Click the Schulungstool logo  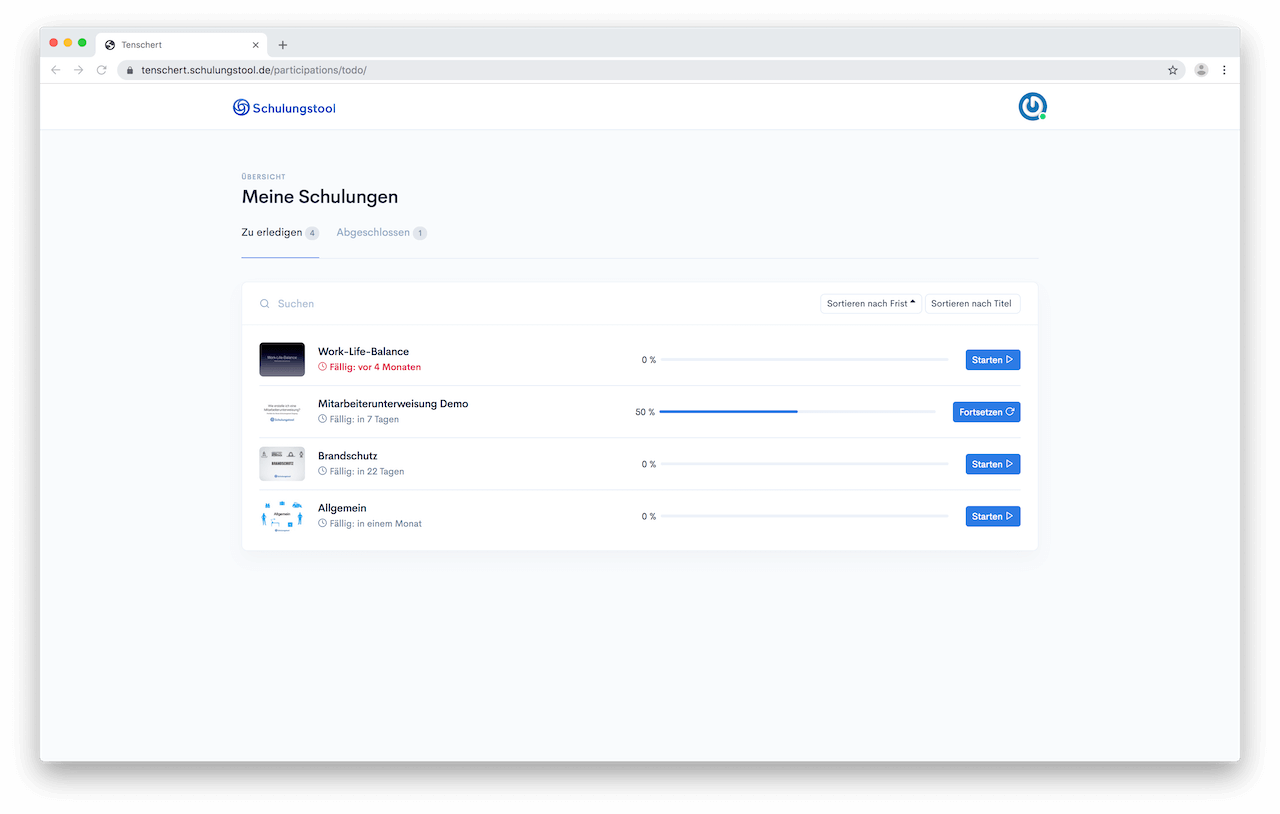(284, 107)
